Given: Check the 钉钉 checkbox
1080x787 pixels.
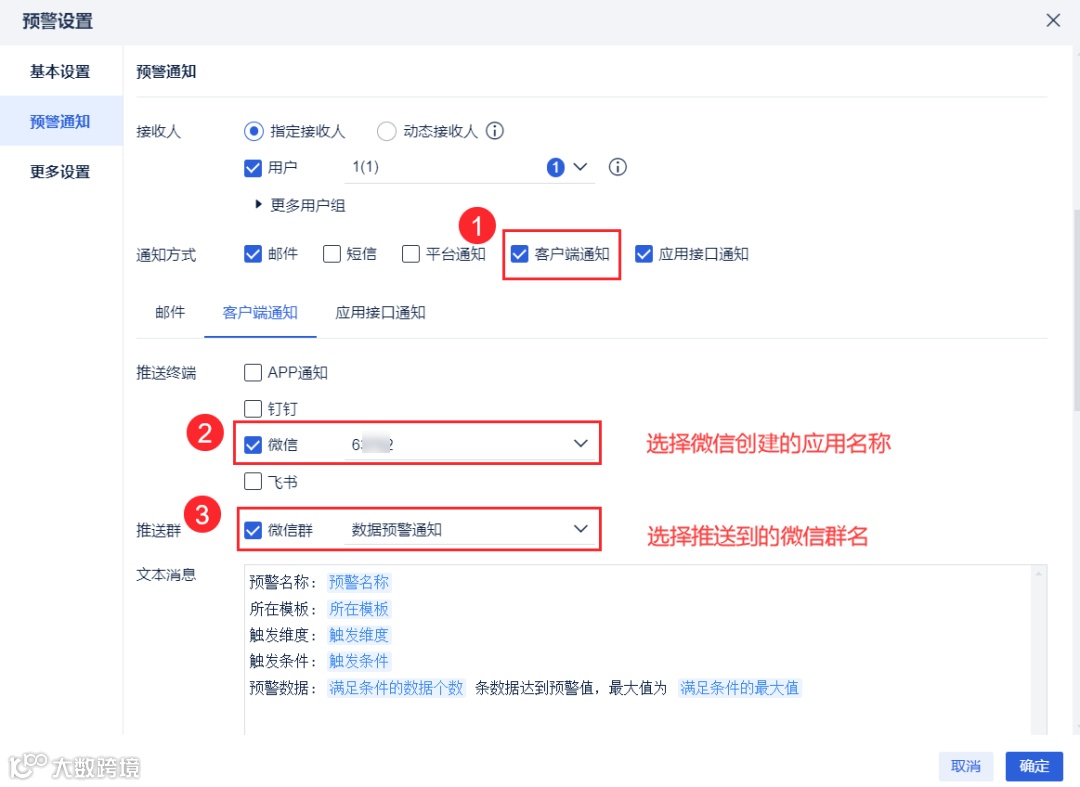Looking at the screenshot, I should coord(253,409).
